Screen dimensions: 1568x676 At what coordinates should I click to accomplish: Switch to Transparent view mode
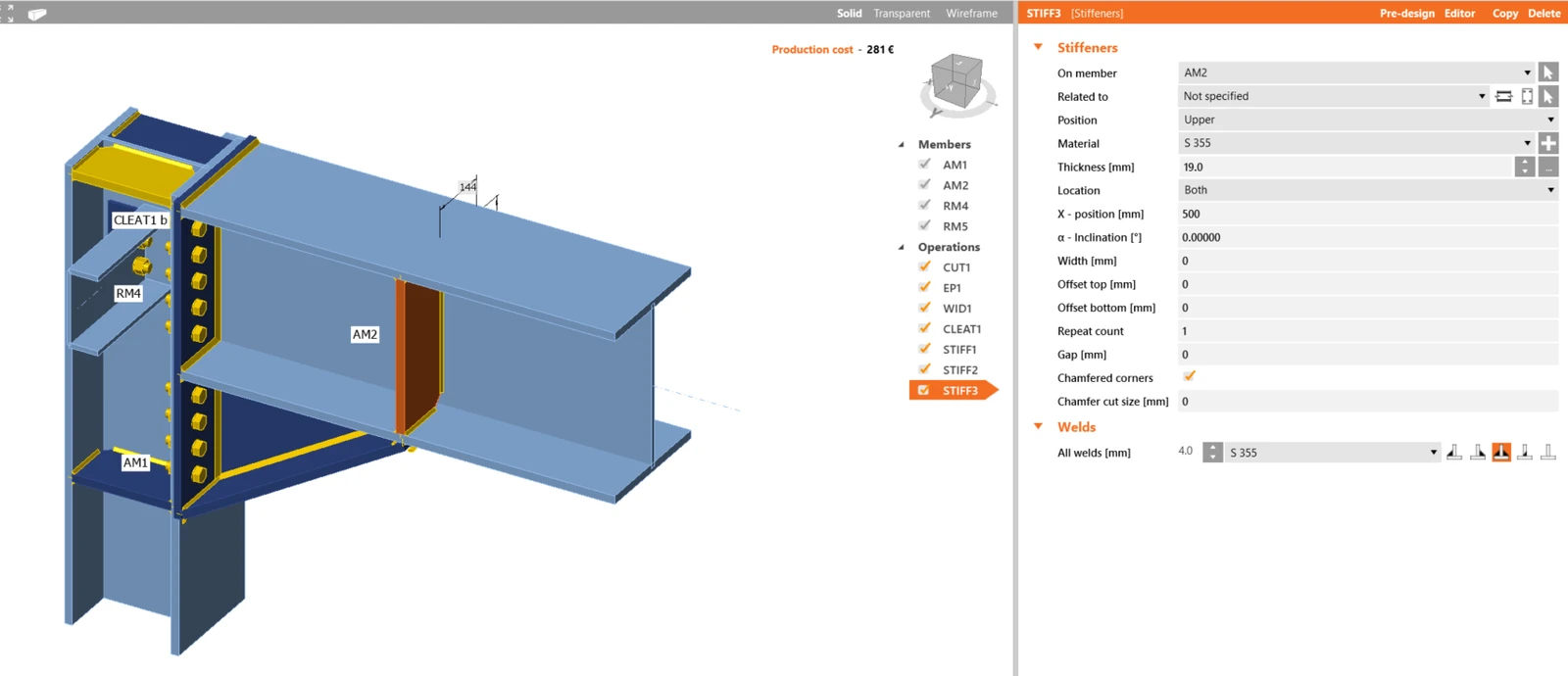point(902,13)
